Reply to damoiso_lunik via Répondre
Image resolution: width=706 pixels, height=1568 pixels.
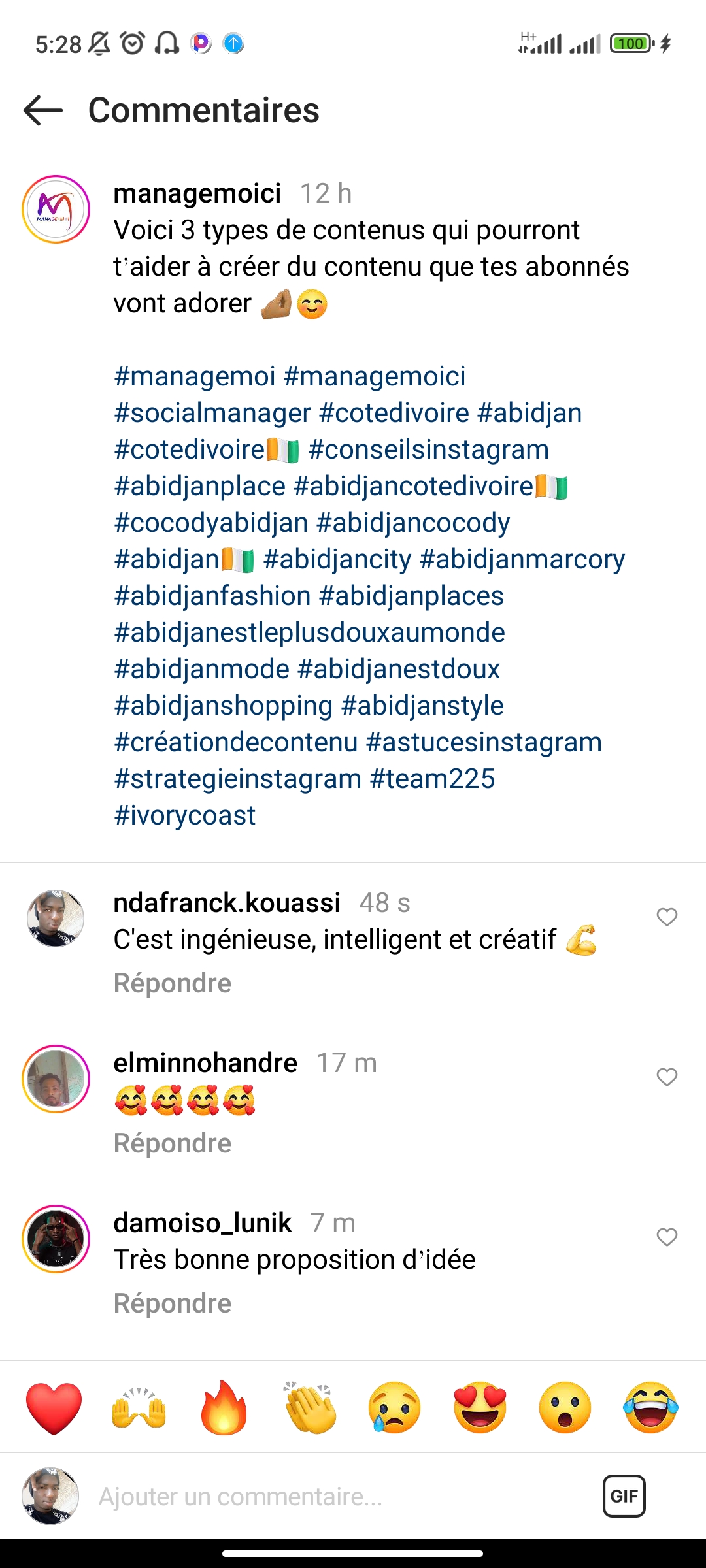[x=173, y=1303]
